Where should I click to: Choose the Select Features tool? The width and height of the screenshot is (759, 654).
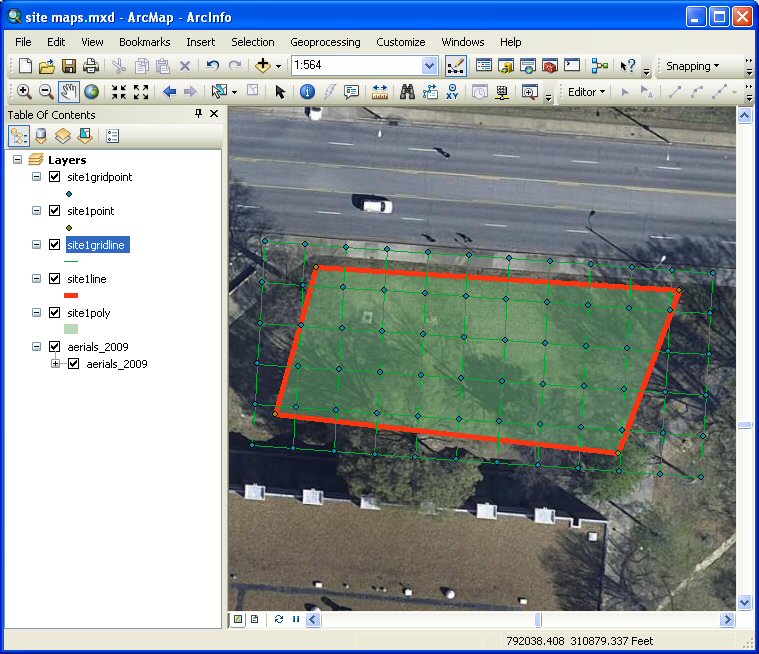coord(219,91)
